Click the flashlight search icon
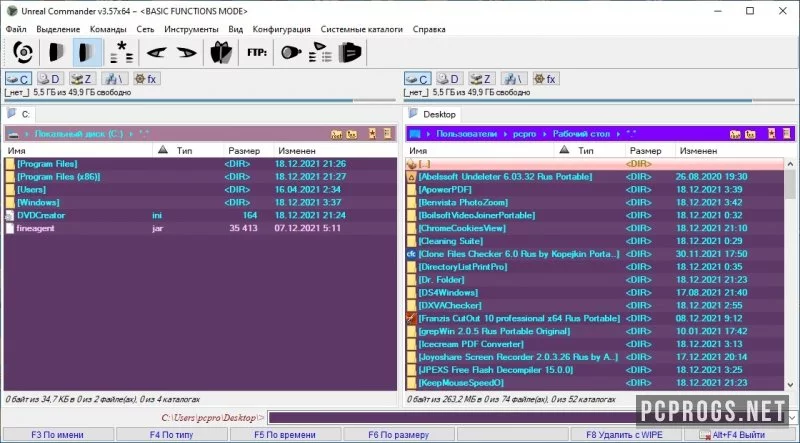Screen dimensions: 800x443 (291, 52)
